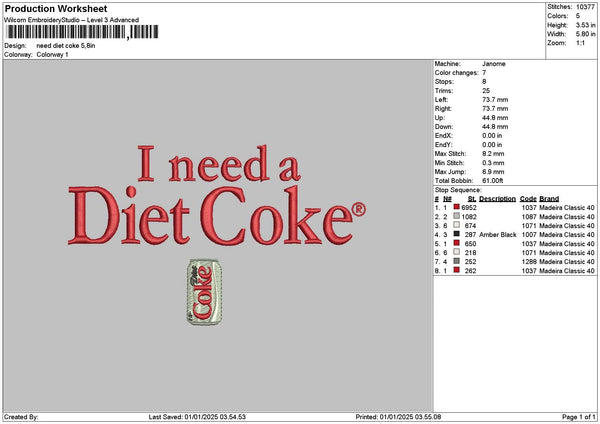Click 'Last Saved: 01/01/2025 03.54.53' footer text

(197, 417)
